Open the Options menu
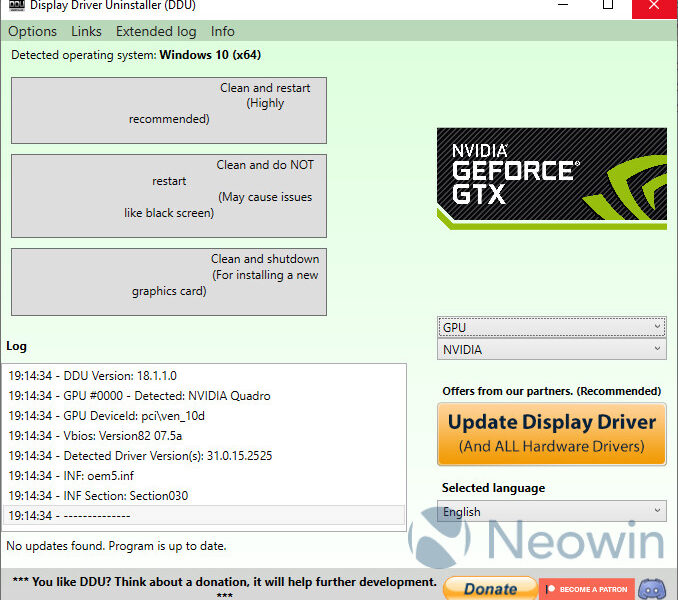The width and height of the screenshot is (678, 600). [x=32, y=32]
